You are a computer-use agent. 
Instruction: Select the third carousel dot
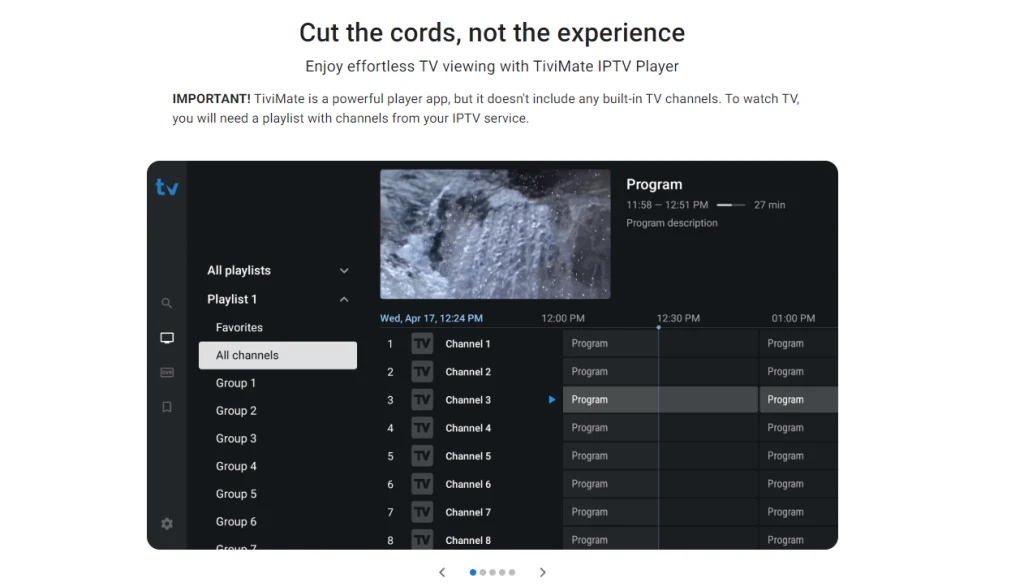(492, 572)
